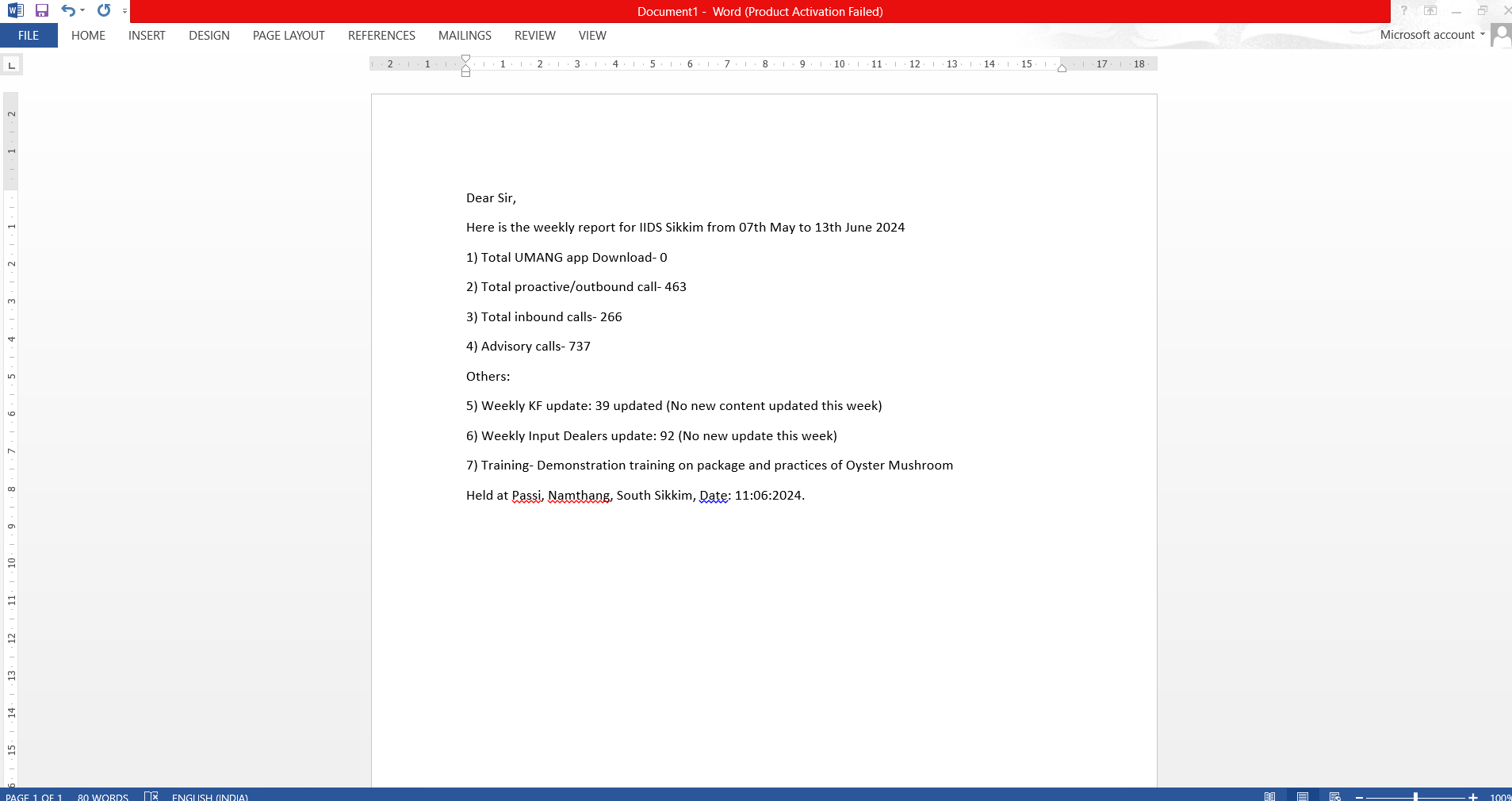Click the user account avatar picture
1512x801 pixels.
tap(1501, 35)
